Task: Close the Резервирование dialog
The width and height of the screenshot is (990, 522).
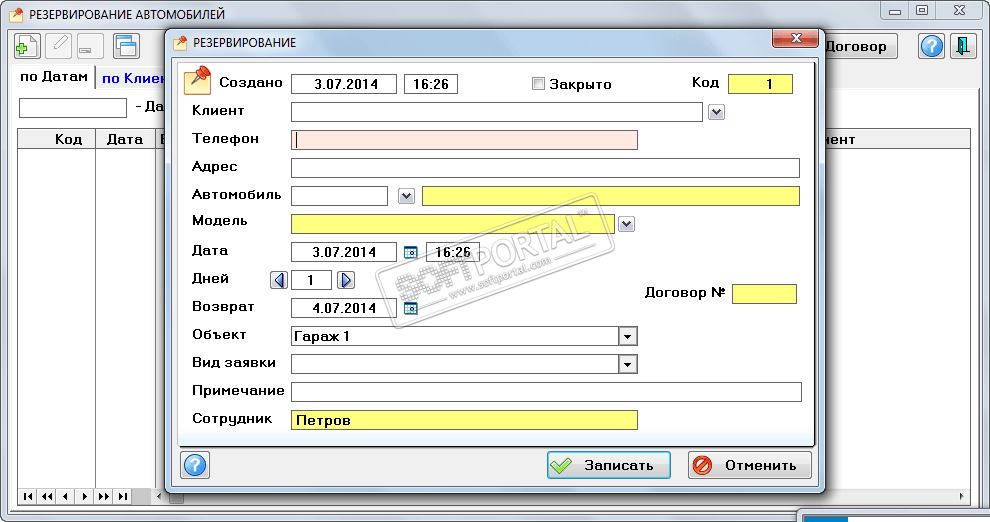Action: pyautogui.click(x=796, y=38)
